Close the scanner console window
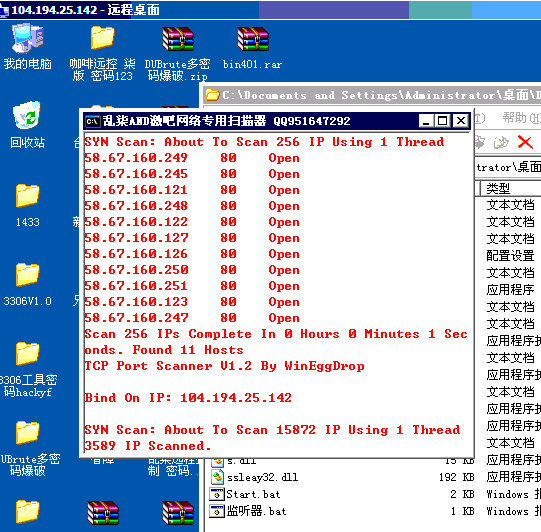This screenshot has height=532, width=541. point(461,121)
